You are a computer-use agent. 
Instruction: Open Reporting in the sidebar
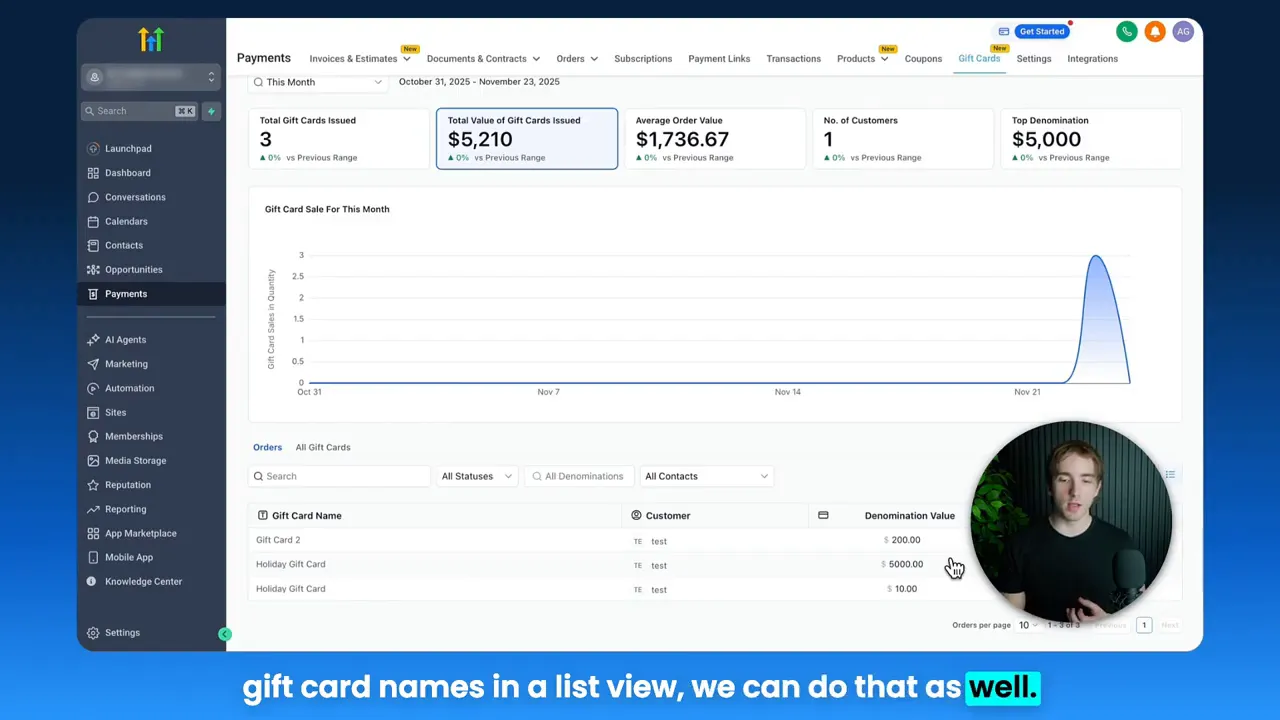pyautogui.click(x=125, y=509)
